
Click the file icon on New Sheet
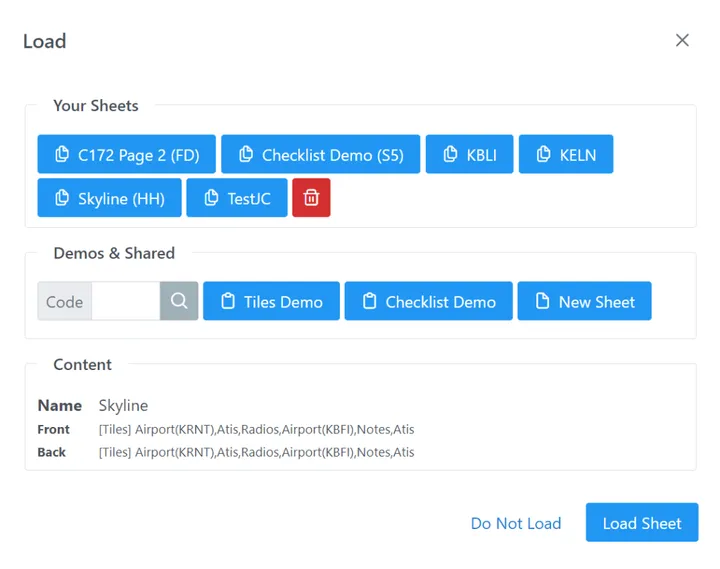[x=542, y=301]
